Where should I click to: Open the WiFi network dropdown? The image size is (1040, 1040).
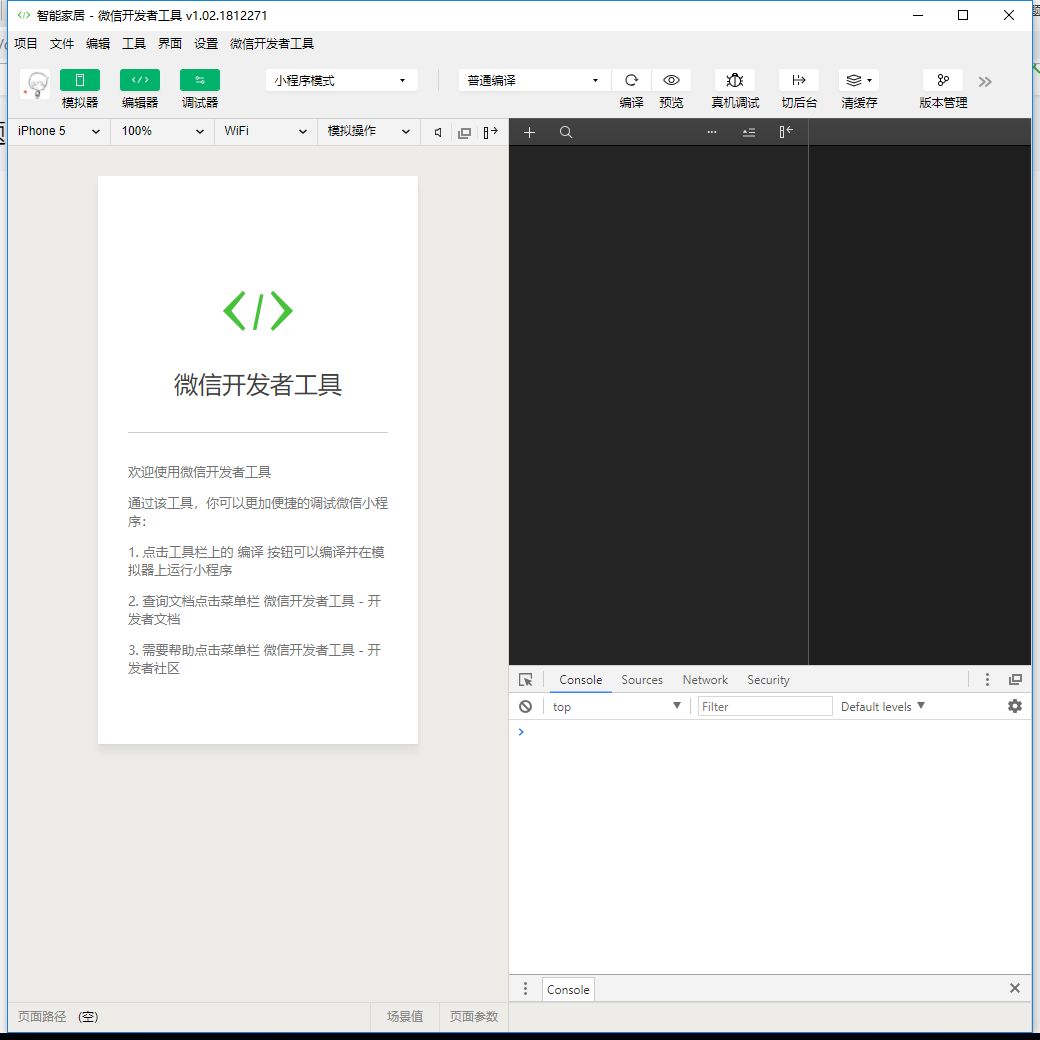click(265, 131)
